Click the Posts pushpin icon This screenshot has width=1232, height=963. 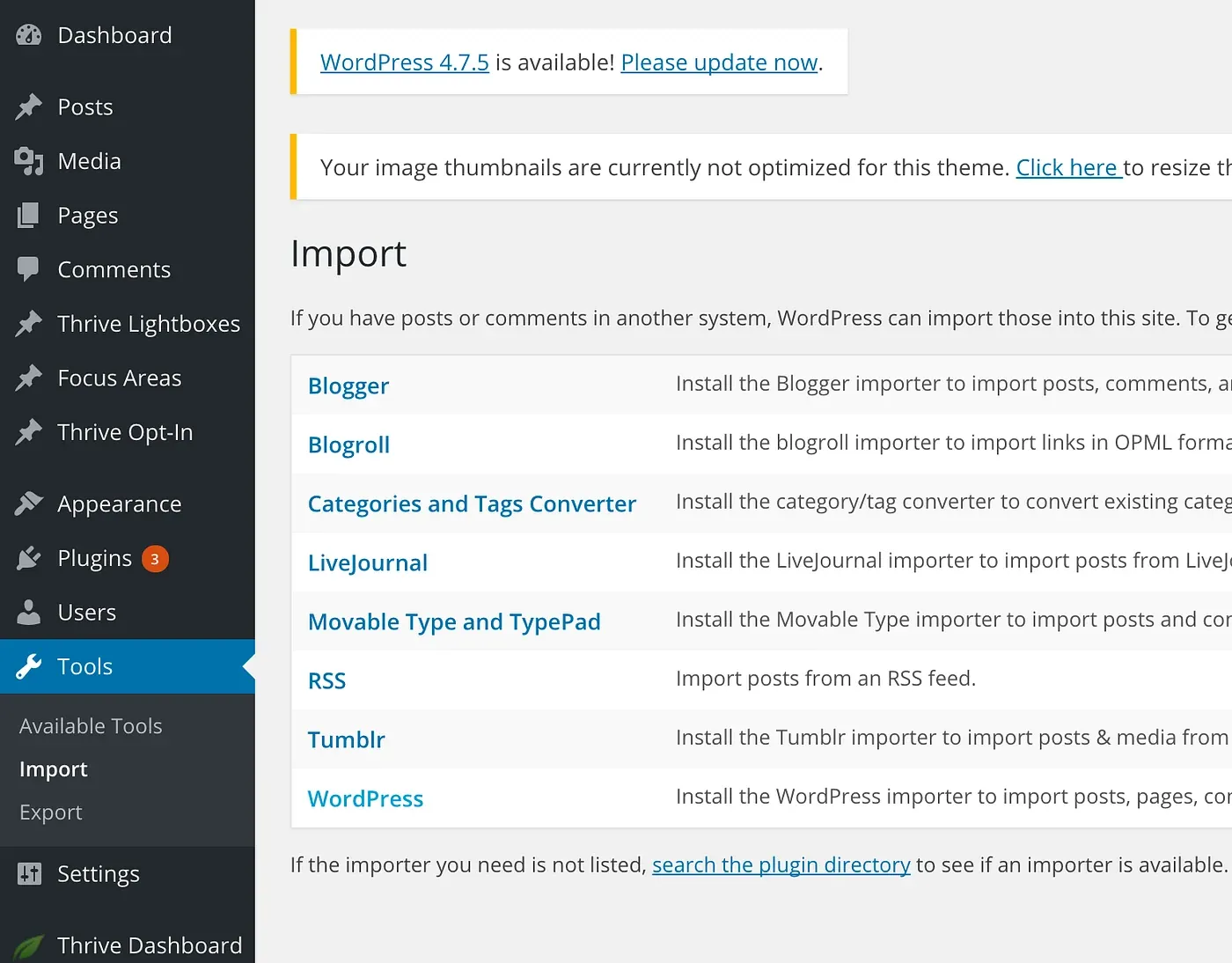click(29, 107)
